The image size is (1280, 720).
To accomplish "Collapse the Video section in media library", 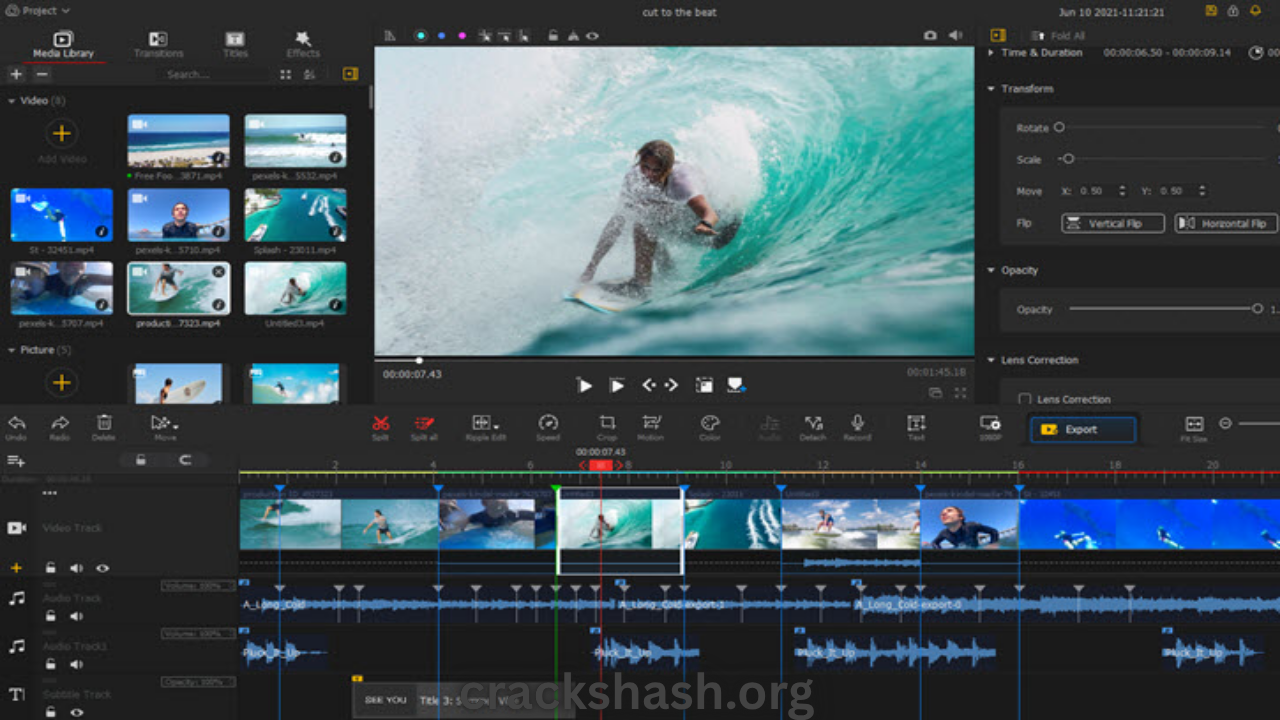I will click(12, 101).
